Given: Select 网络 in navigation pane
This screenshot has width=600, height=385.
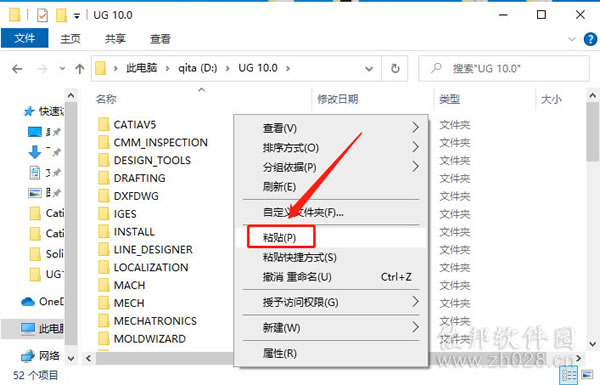Looking at the screenshot, I should point(41,356).
